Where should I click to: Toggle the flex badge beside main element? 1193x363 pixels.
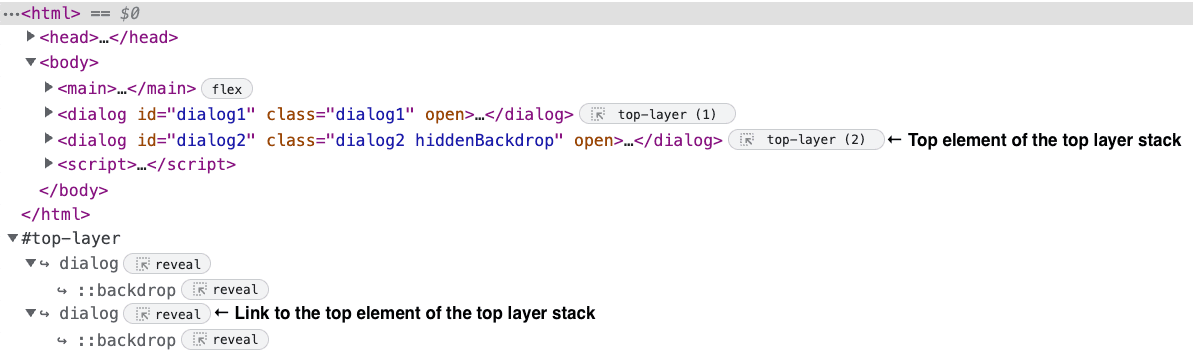point(227,90)
